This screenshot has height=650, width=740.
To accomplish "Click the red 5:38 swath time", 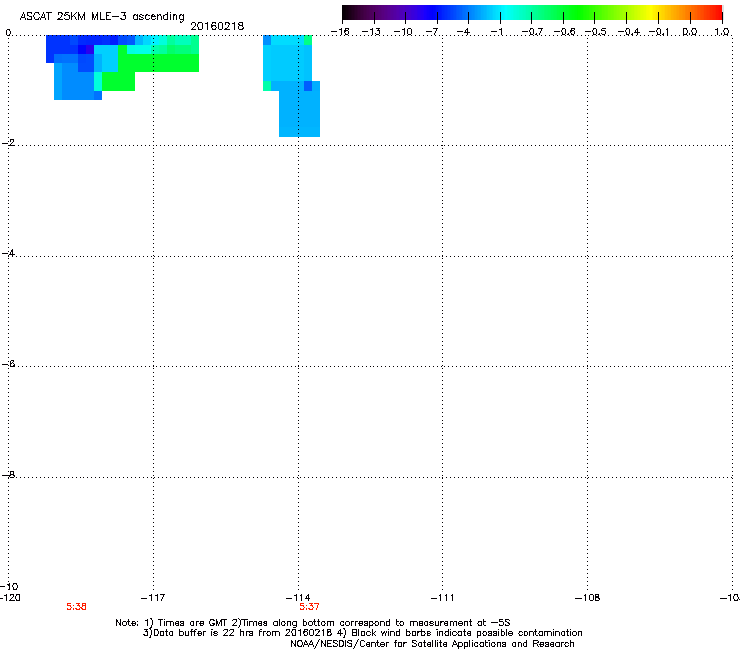I will (x=76, y=607).
